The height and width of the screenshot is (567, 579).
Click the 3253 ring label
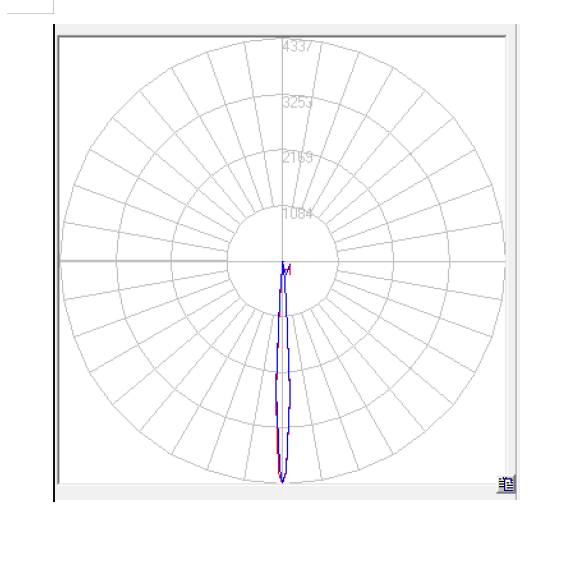pos(298,102)
